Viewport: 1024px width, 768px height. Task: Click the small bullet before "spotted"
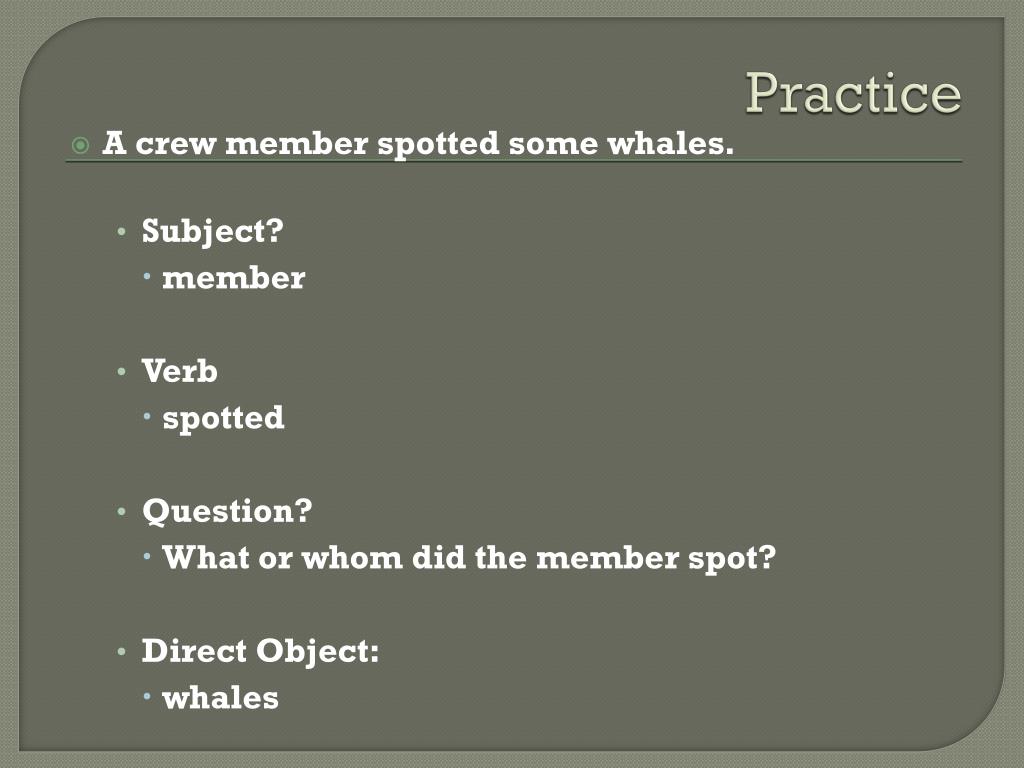147,416
